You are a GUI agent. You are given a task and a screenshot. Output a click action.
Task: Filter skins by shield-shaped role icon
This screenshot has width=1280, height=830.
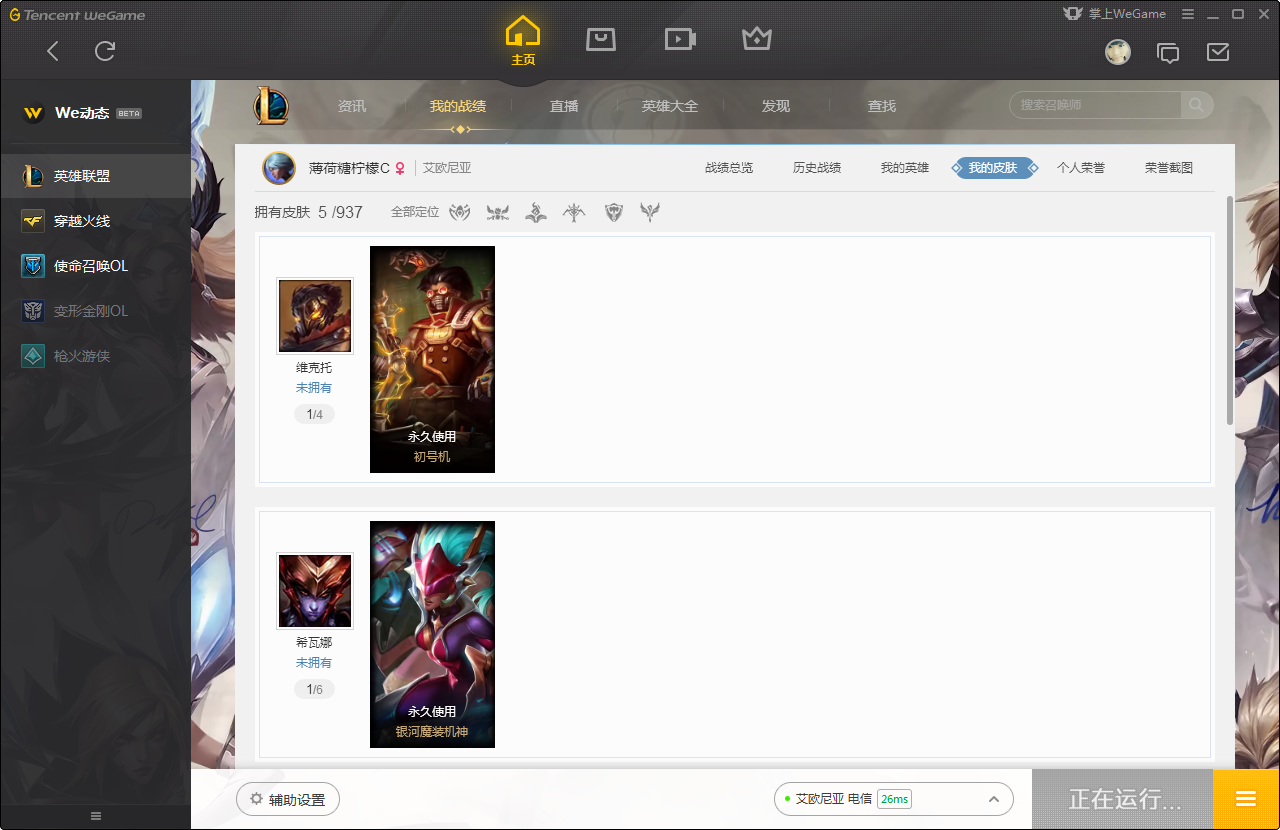[614, 212]
